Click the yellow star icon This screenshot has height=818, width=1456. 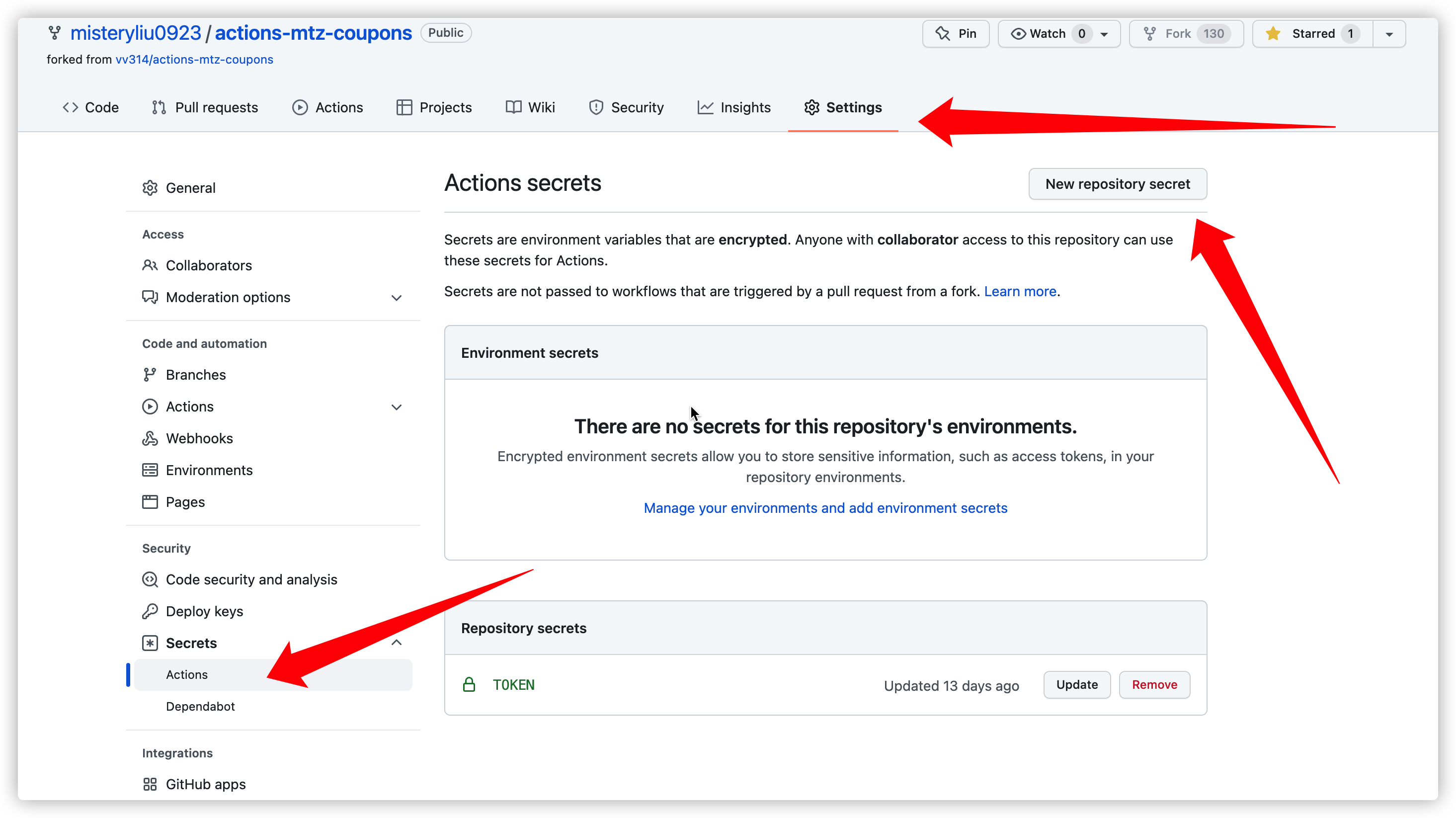click(1273, 33)
